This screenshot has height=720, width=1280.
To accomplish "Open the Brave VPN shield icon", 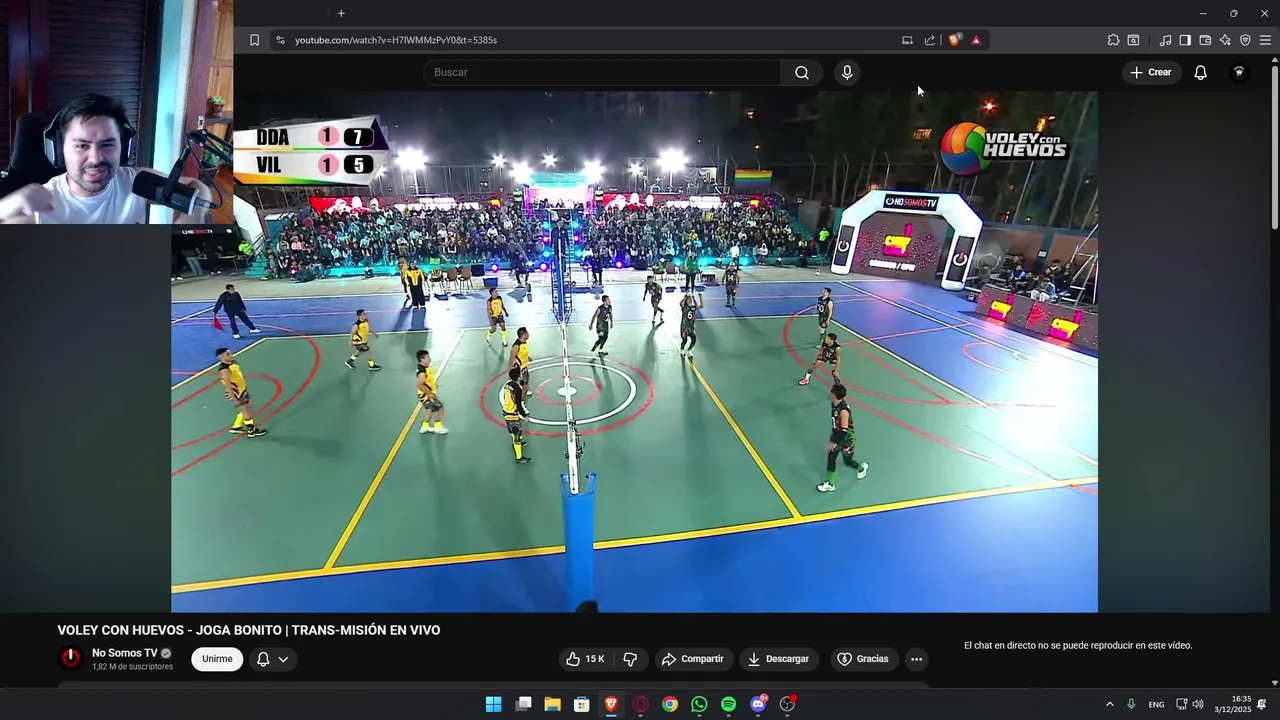I will 1245,40.
